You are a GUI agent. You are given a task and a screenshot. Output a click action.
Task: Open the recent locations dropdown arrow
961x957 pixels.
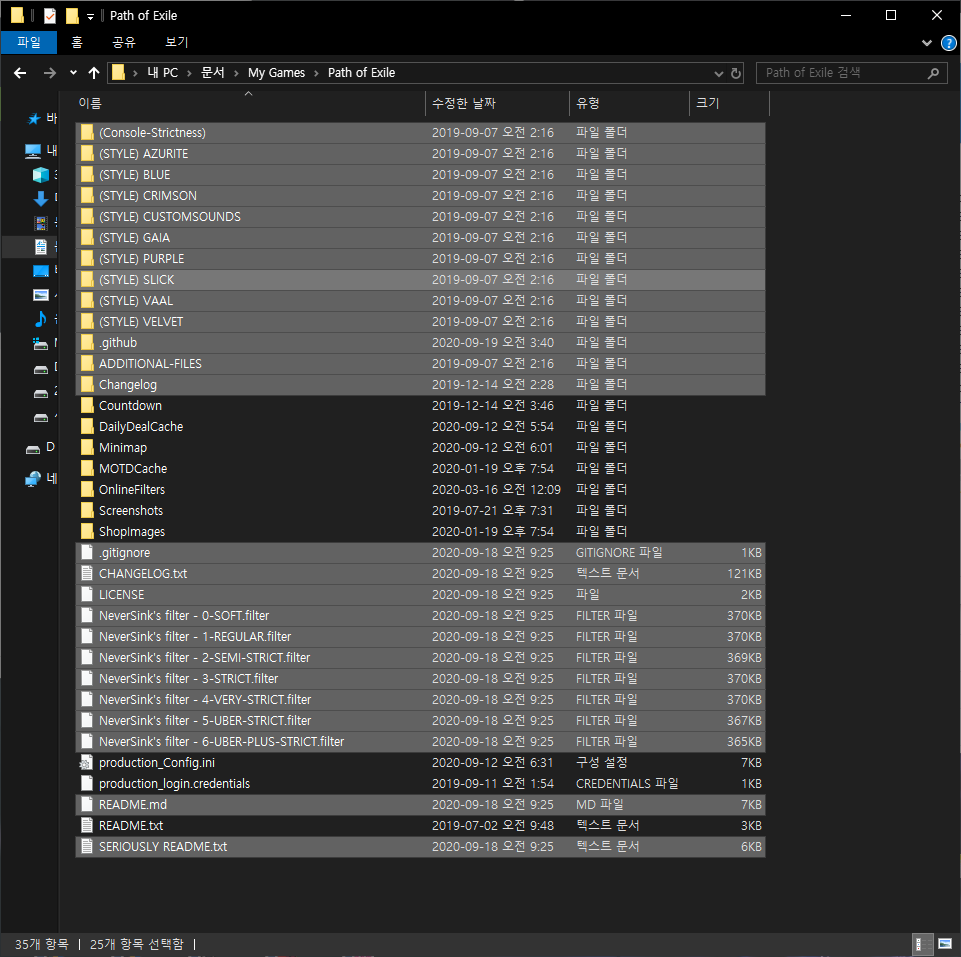coord(74,73)
